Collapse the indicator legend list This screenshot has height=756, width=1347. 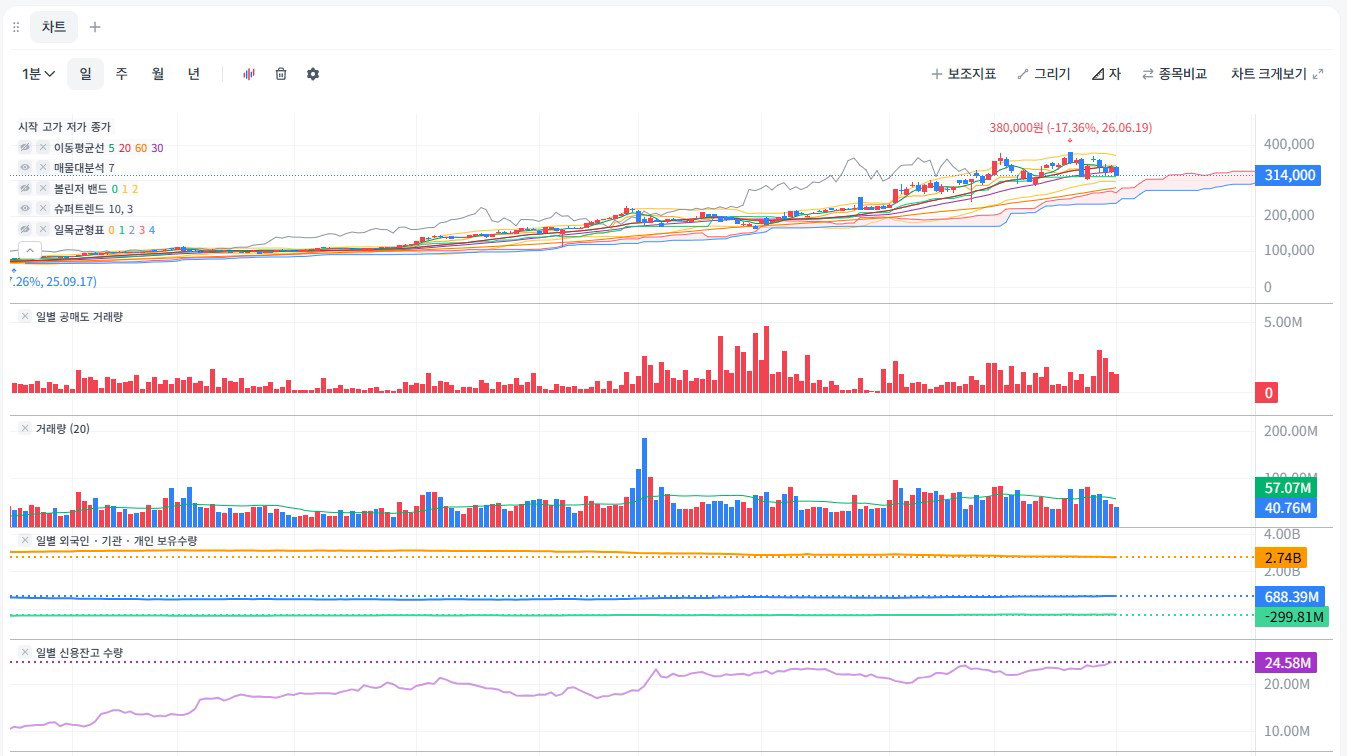[30, 250]
